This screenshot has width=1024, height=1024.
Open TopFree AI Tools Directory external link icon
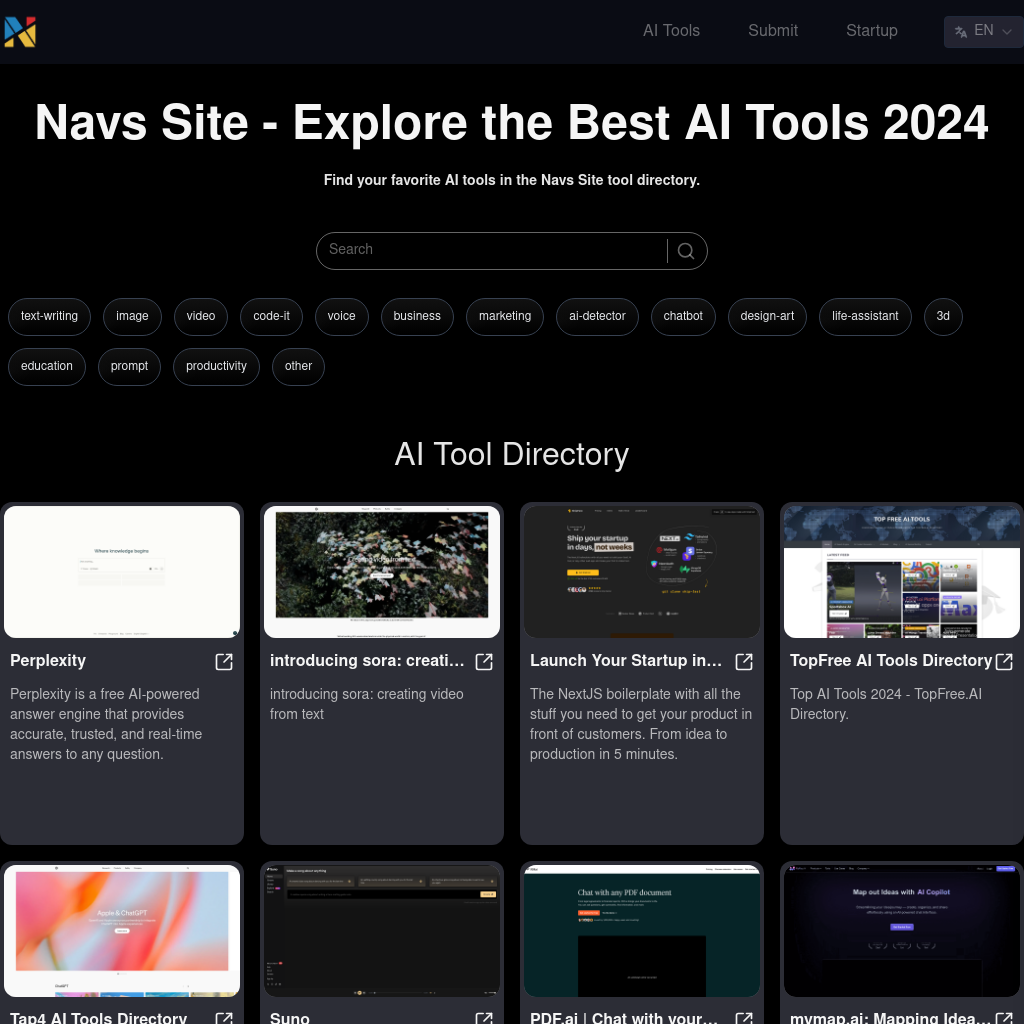click(1004, 662)
